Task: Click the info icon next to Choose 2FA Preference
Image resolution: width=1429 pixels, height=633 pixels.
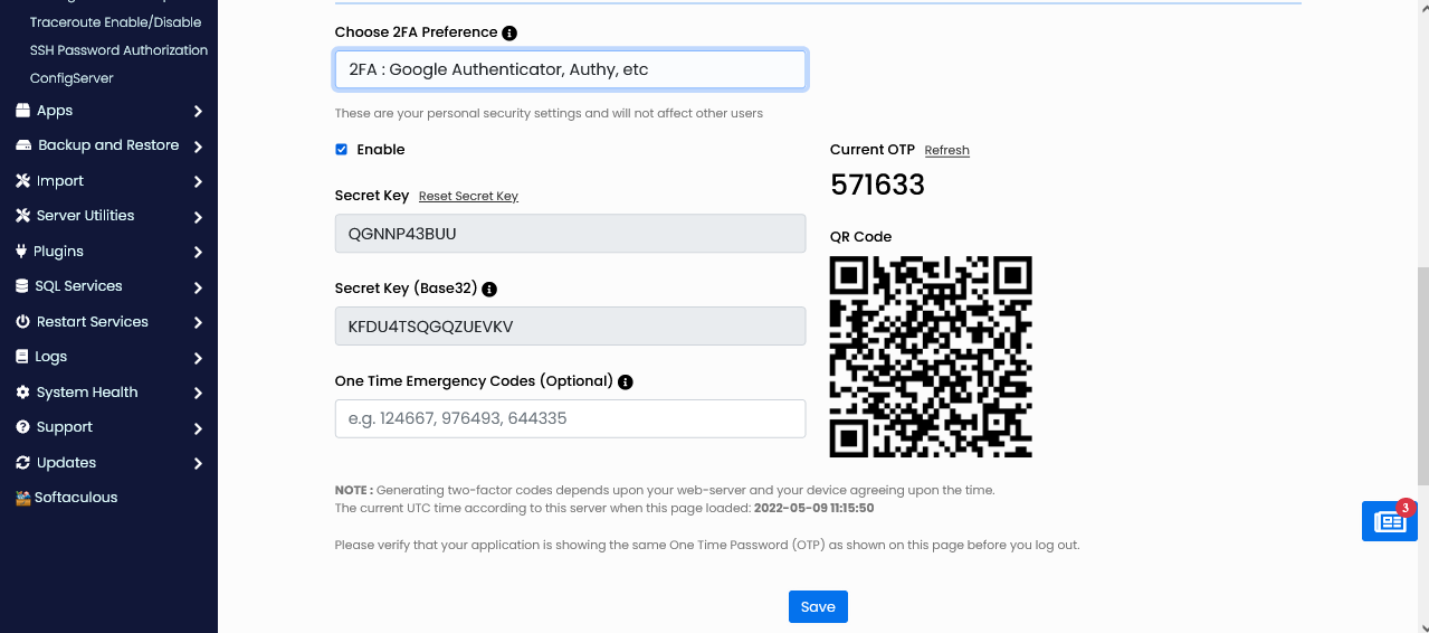Action: tap(509, 32)
